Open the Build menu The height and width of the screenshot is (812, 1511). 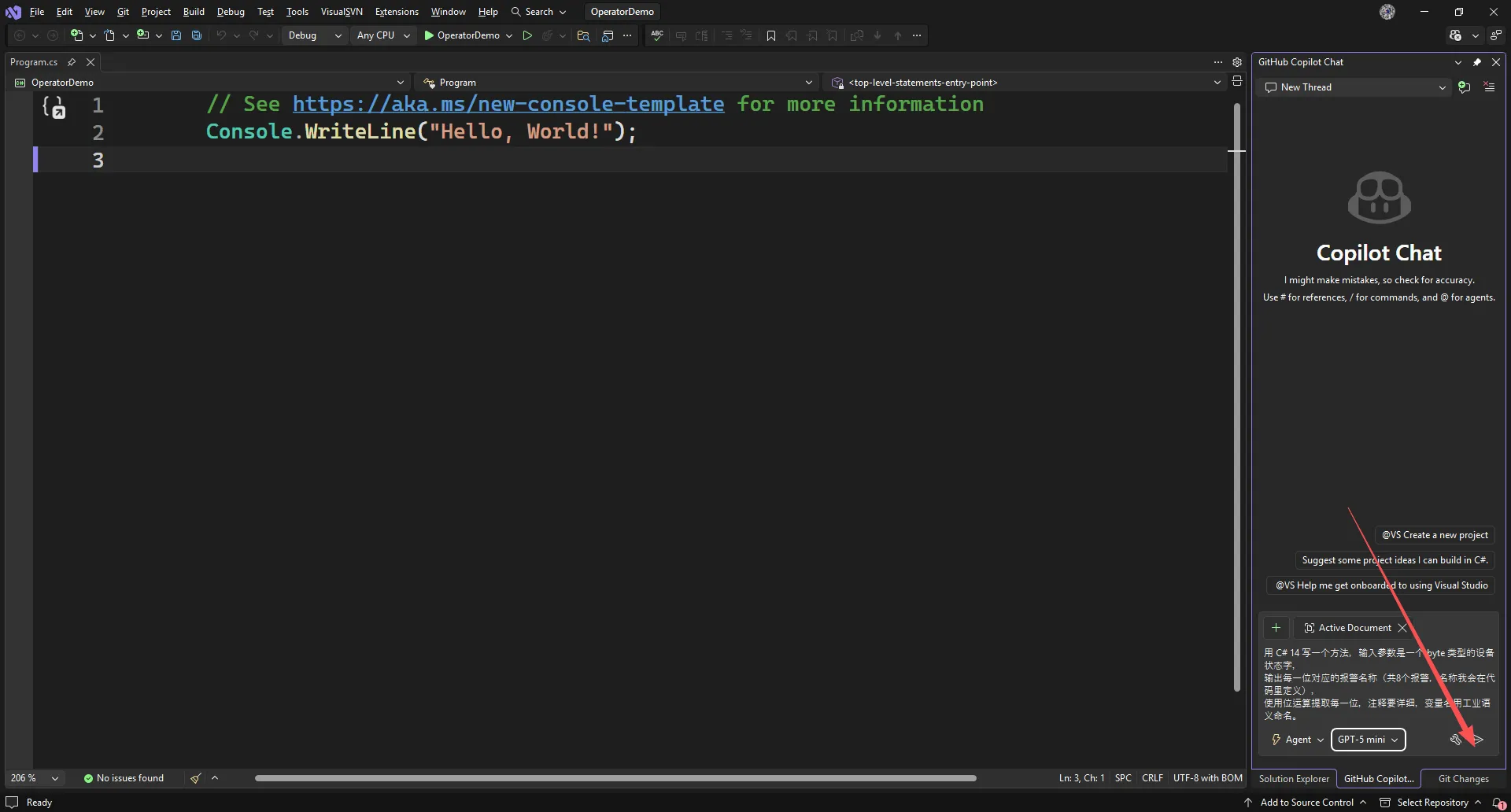(194, 12)
